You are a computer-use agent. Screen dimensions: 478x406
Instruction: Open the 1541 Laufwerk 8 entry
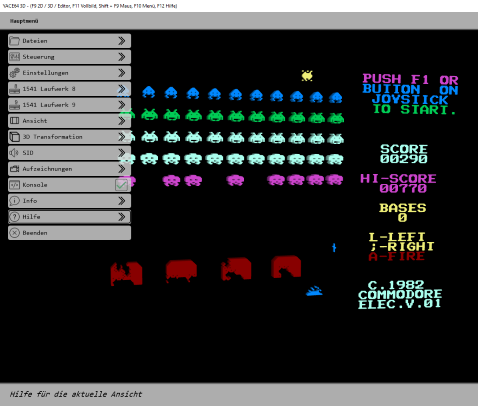(x=69, y=89)
